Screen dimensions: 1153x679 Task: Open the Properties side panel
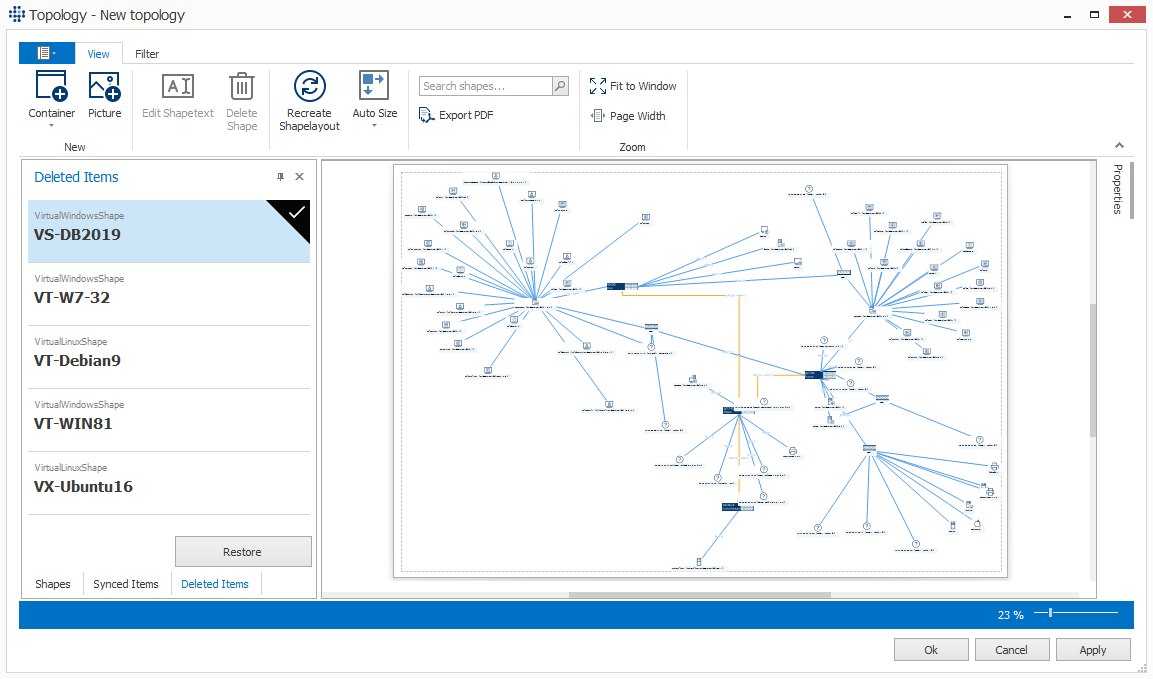coord(1118,189)
